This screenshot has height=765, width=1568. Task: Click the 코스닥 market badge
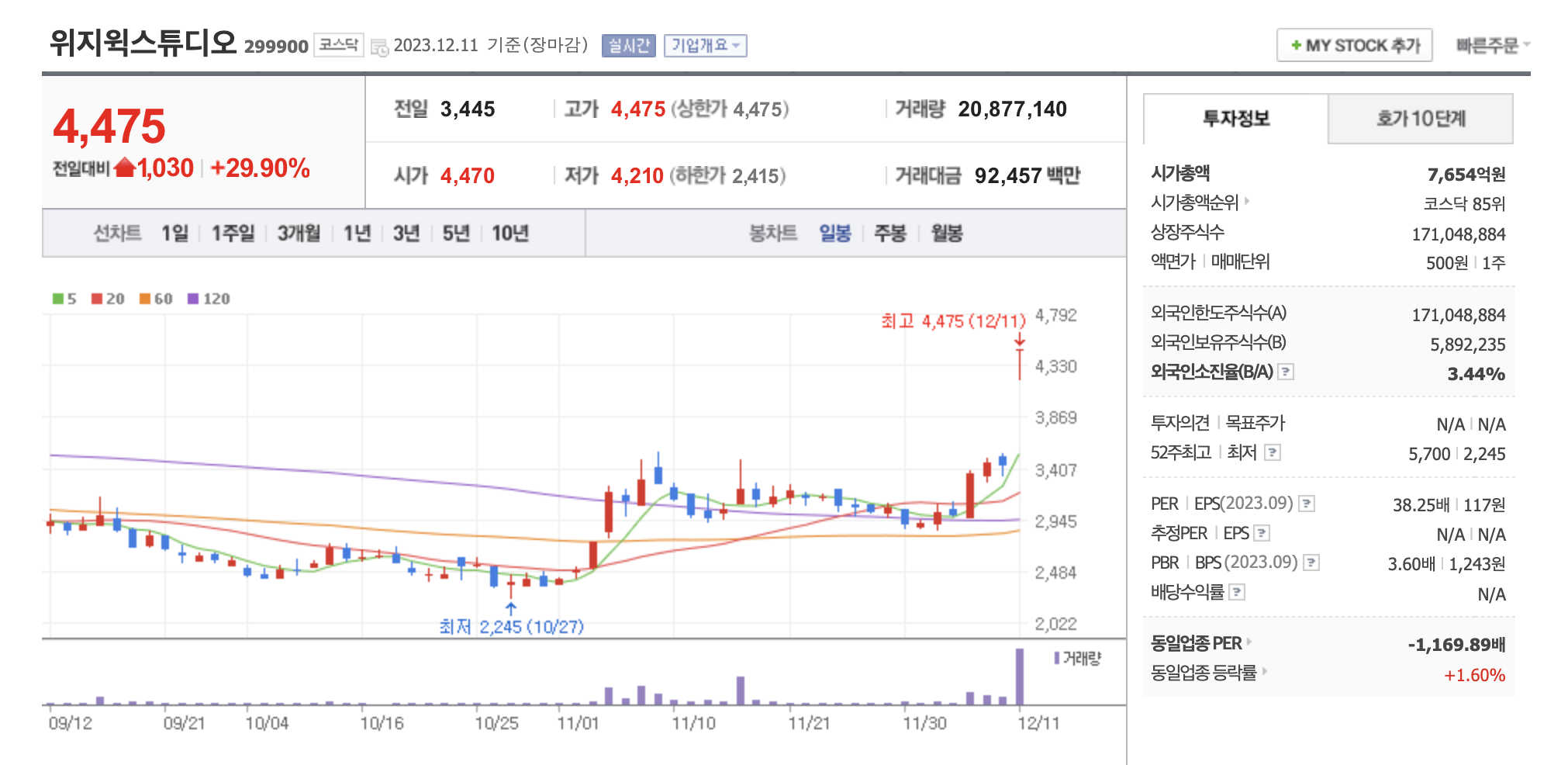(339, 44)
